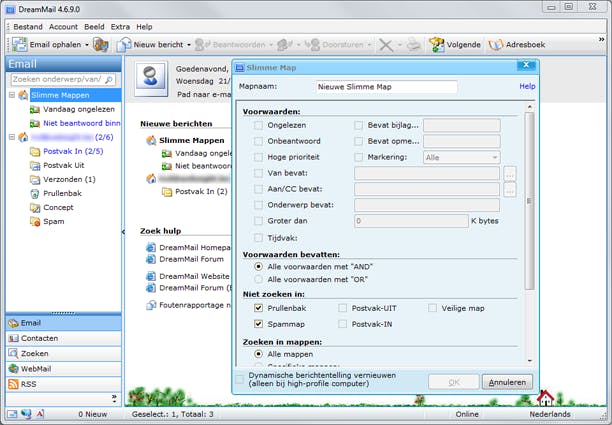Click the Volgende toolbar icon
The image size is (612, 425).
(436, 44)
